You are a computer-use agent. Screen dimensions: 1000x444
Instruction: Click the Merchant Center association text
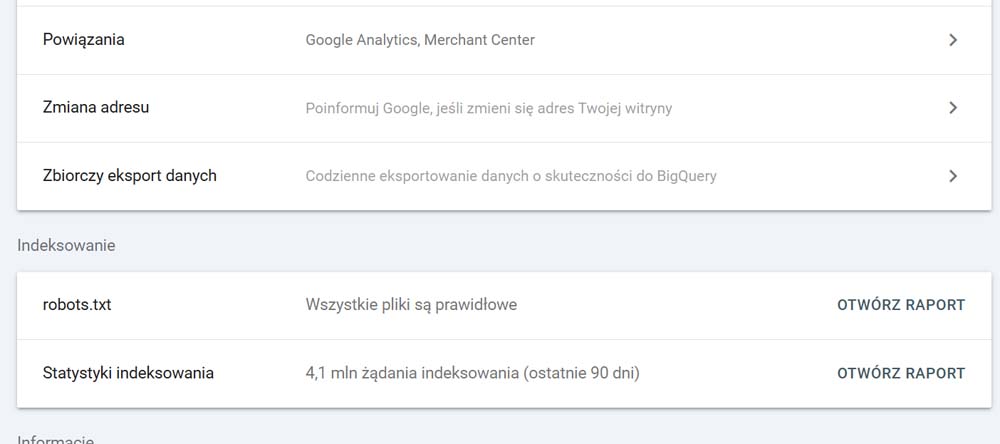[480, 40]
